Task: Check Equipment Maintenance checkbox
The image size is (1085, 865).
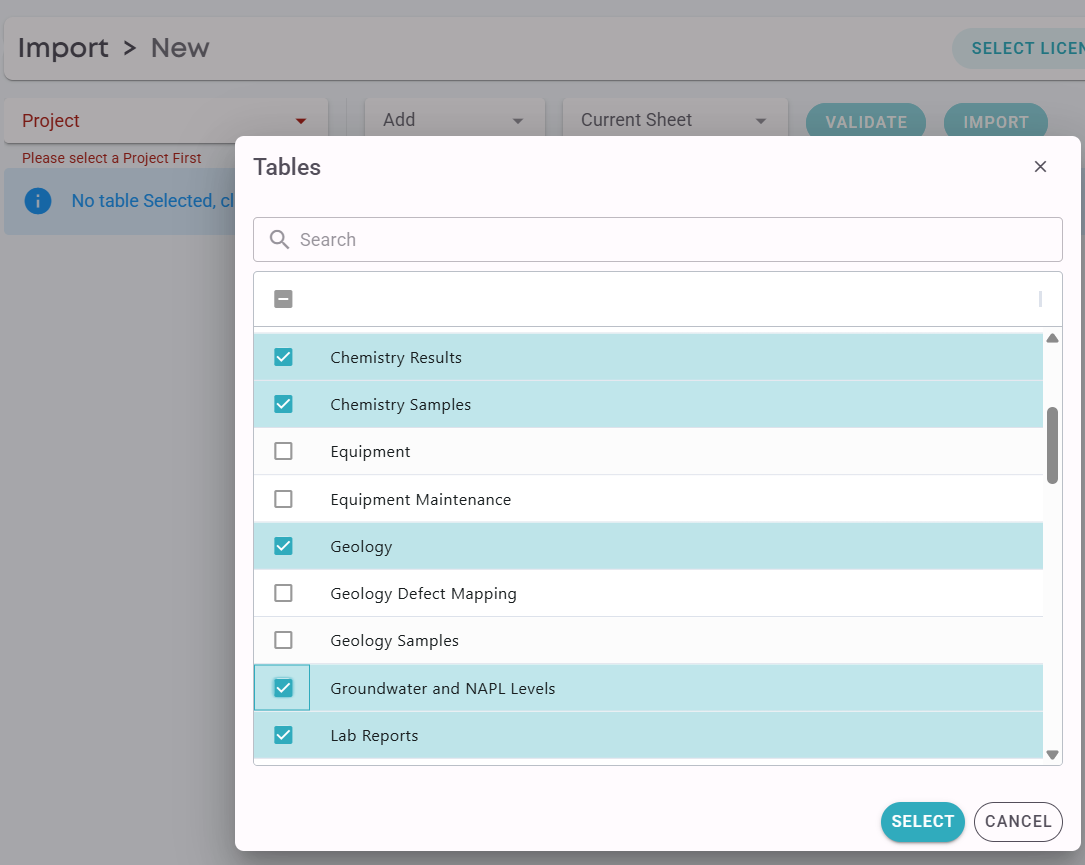Action: pyautogui.click(x=283, y=499)
